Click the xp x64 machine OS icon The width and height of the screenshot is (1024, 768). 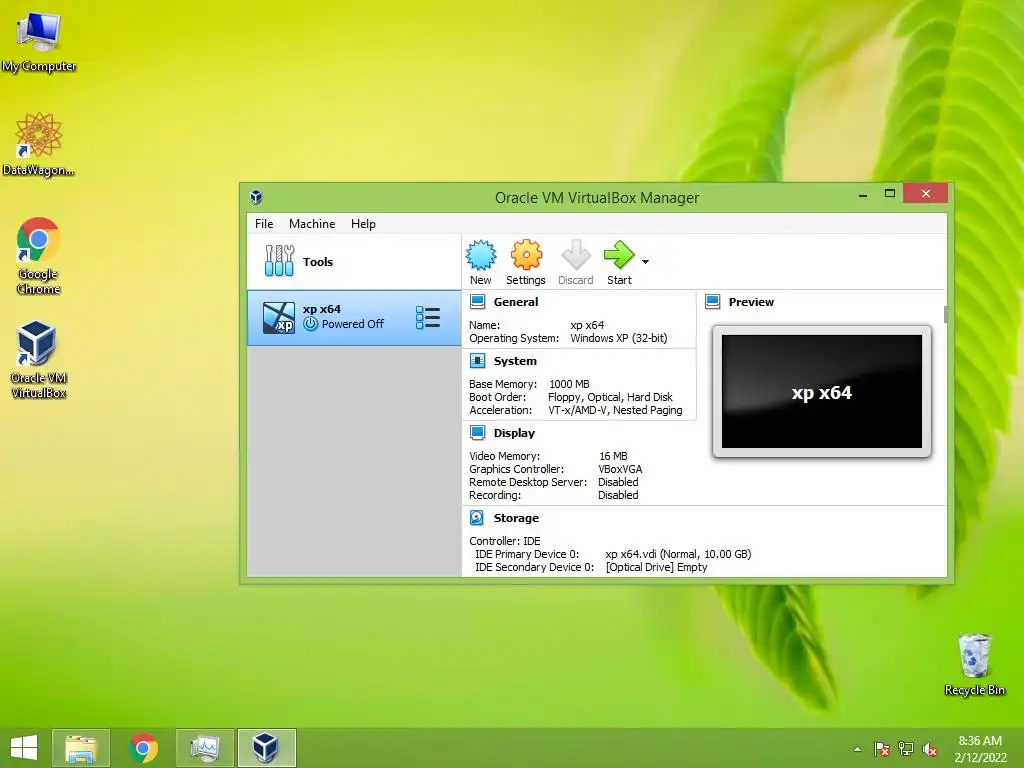tap(279, 318)
